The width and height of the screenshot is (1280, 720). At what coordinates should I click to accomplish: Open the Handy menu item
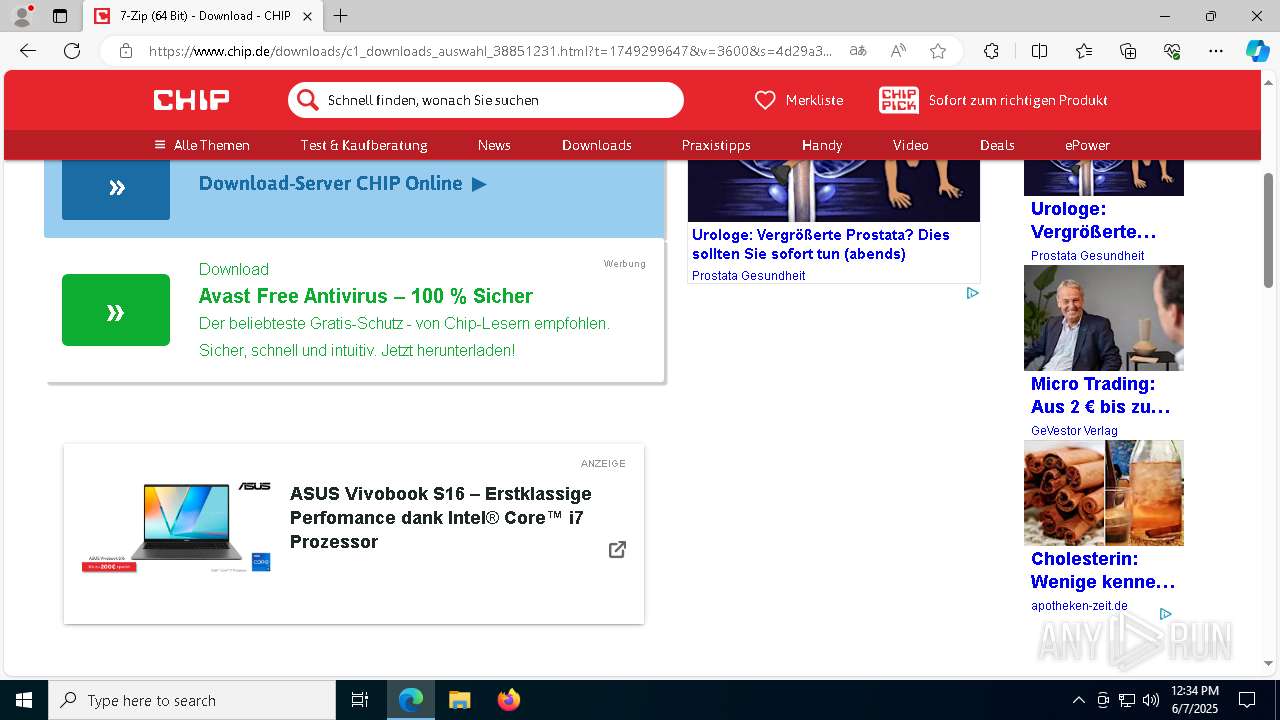point(822,145)
